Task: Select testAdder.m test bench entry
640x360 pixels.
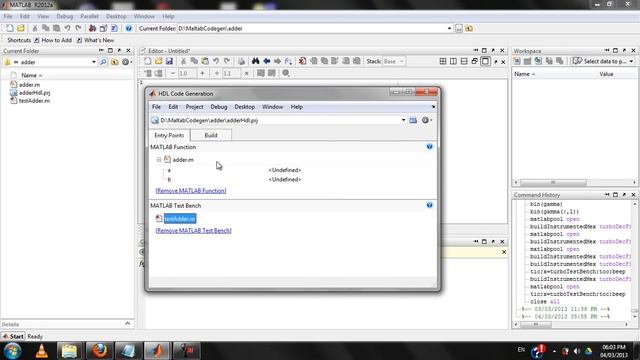Action: coord(180,219)
